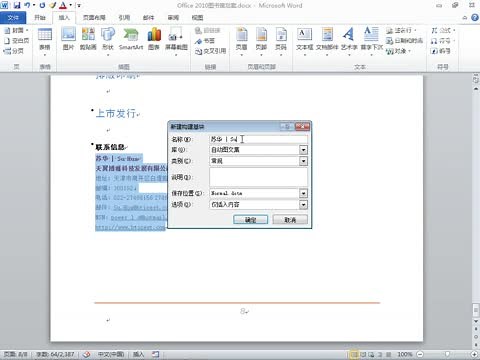Click the word count 64/2,387 in the status bar
The image size is (480, 360).
(55, 354)
